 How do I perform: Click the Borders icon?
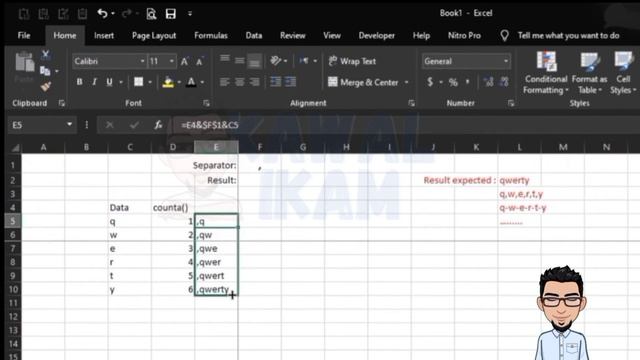(139, 82)
